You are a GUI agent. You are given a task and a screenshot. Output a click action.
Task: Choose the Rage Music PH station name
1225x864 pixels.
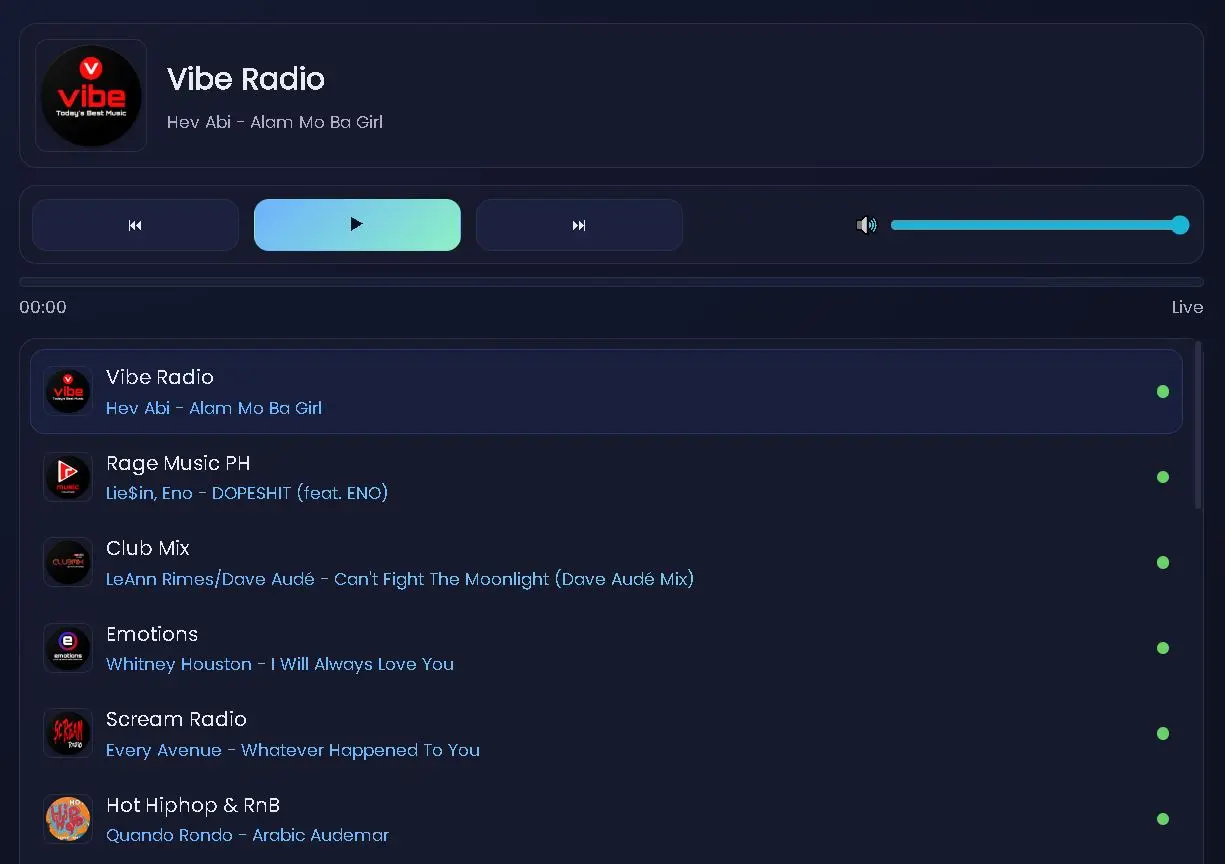pyautogui.click(x=178, y=463)
